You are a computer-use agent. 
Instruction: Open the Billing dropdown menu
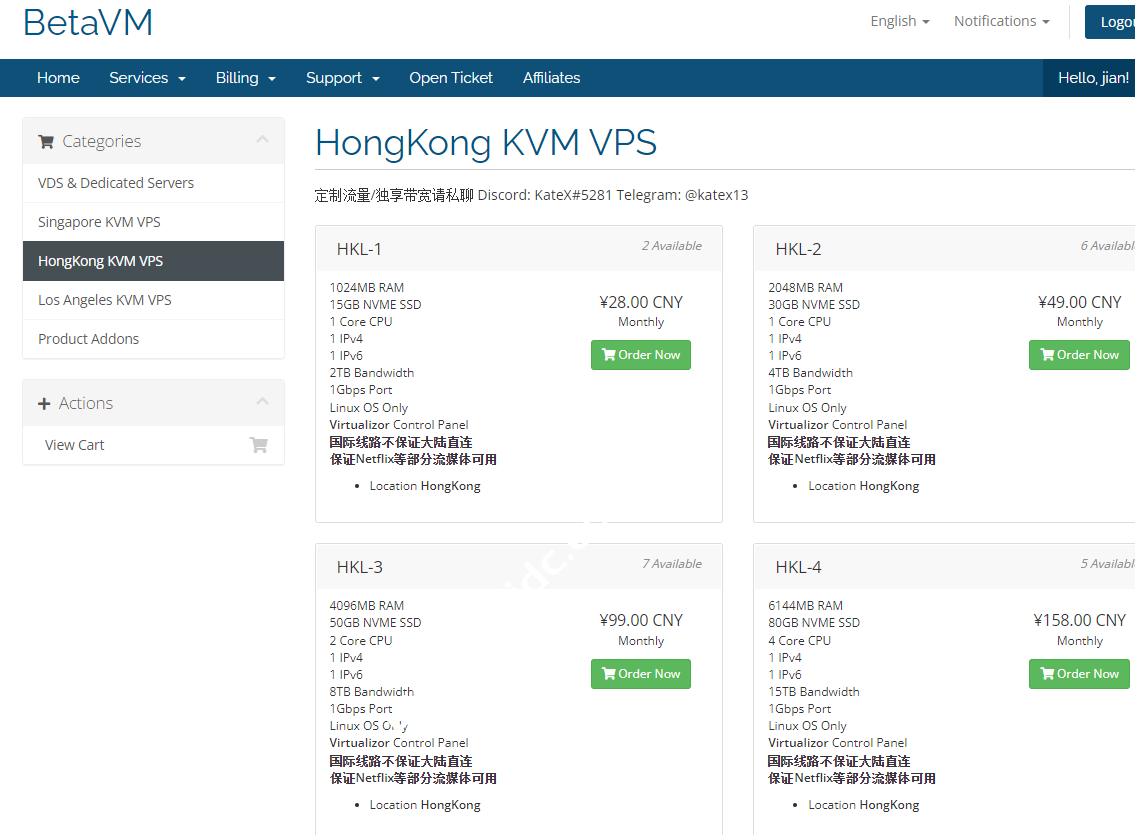(x=245, y=77)
